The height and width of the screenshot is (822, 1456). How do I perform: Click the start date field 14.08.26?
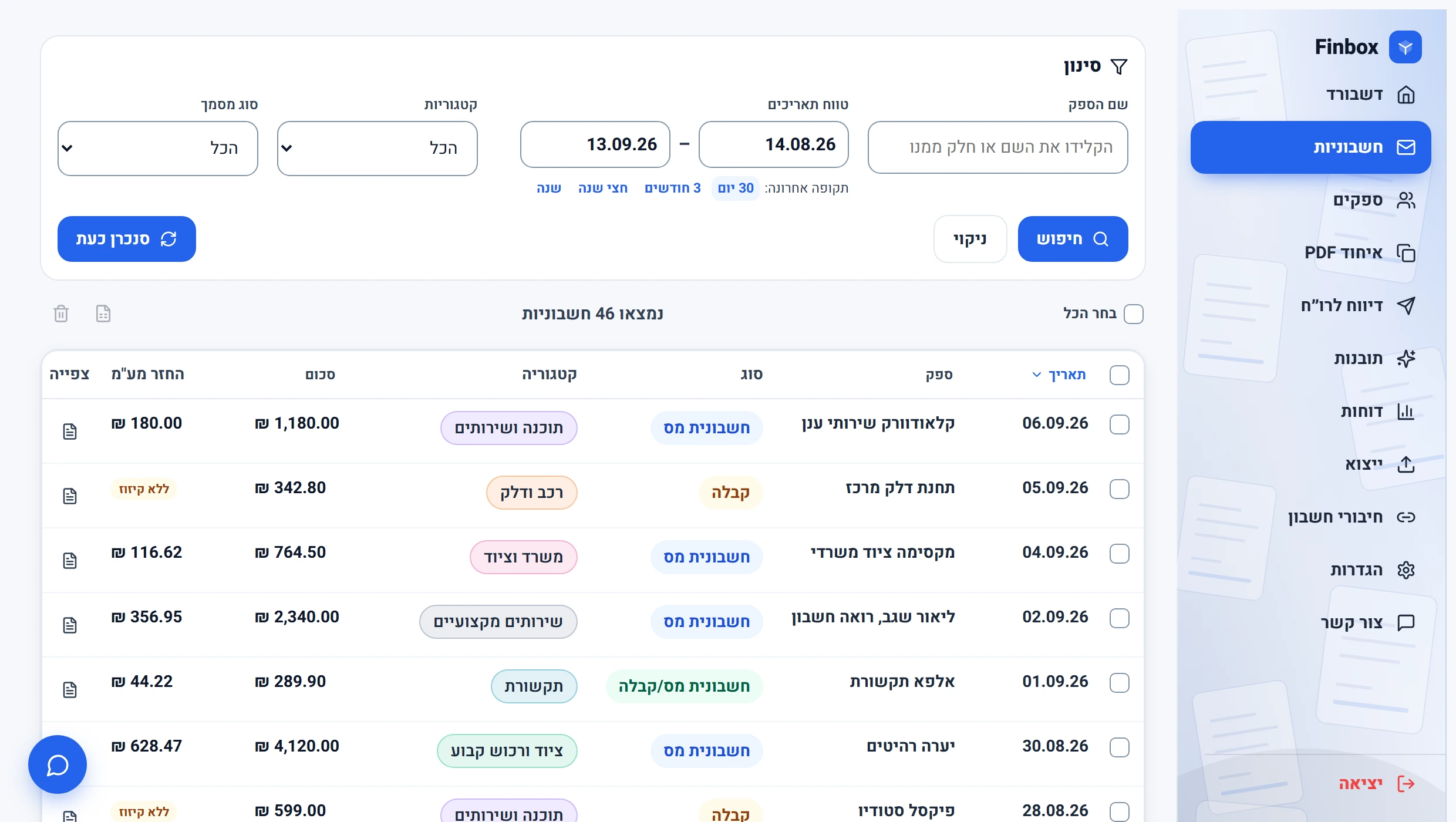coord(774,144)
